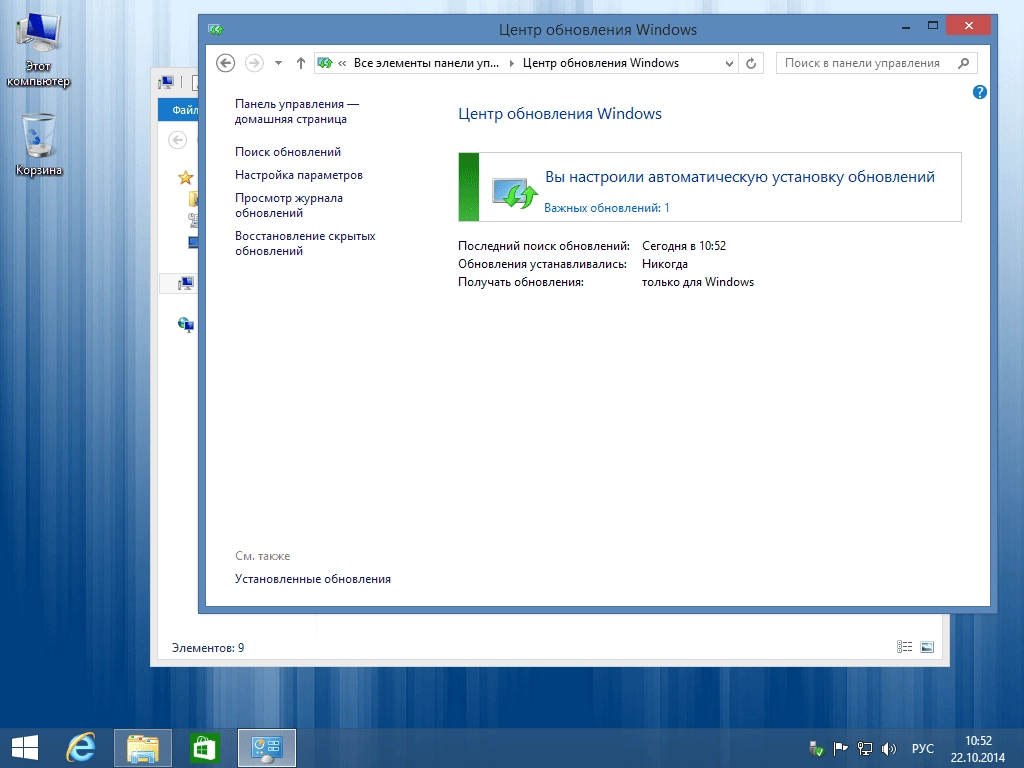Viewport: 1024px width, 768px height.
Task: Go up one level with up arrow
Action: (x=300, y=63)
